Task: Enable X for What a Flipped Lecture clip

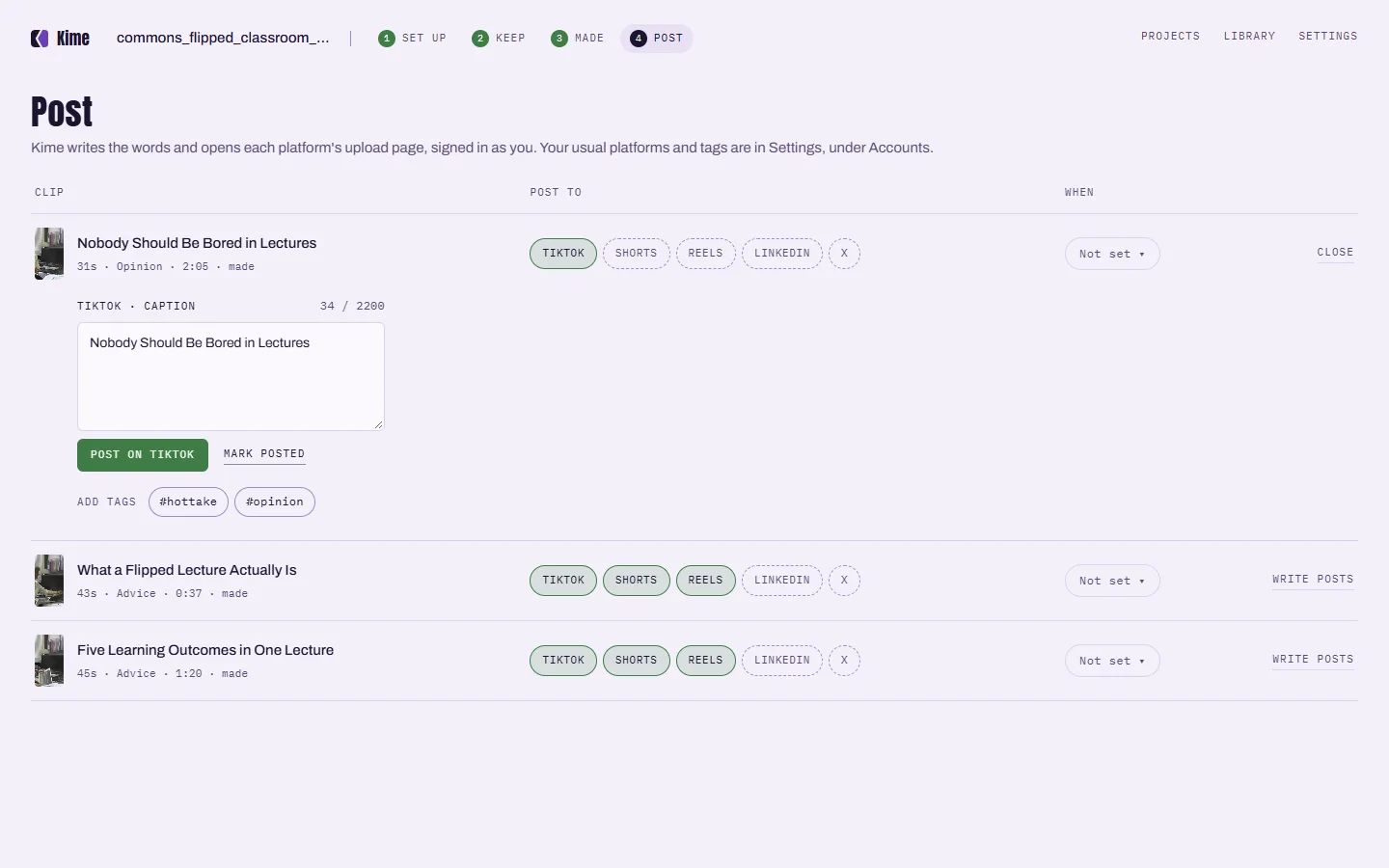Action: tap(844, 581)
